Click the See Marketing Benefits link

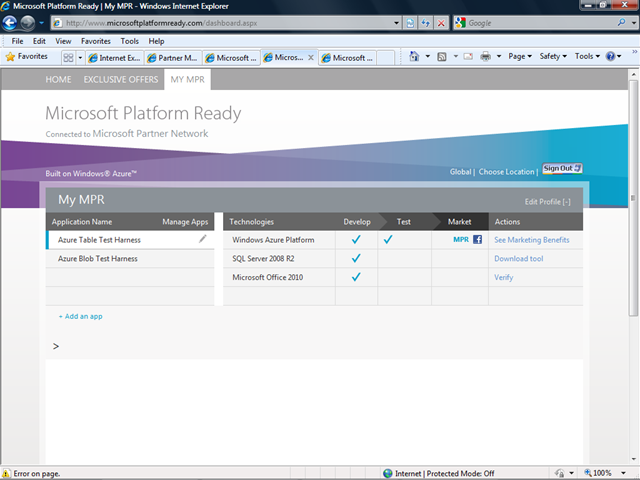(x=531, y=240)
